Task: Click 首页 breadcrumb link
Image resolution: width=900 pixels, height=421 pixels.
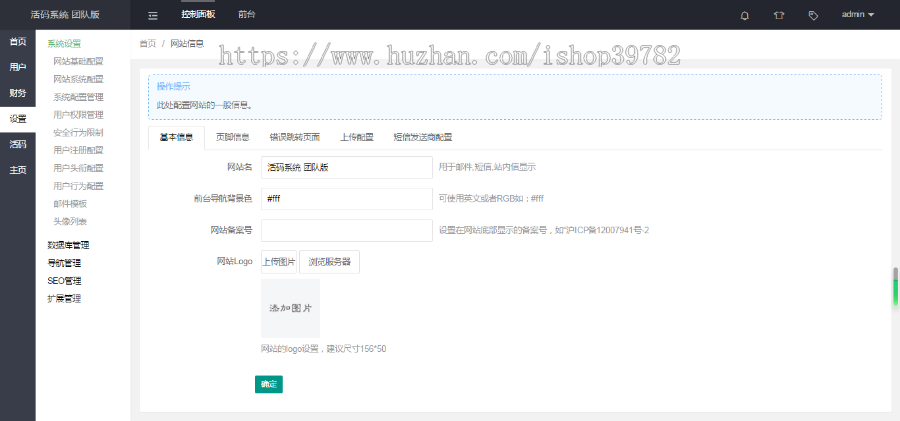Action: [148, 44]
